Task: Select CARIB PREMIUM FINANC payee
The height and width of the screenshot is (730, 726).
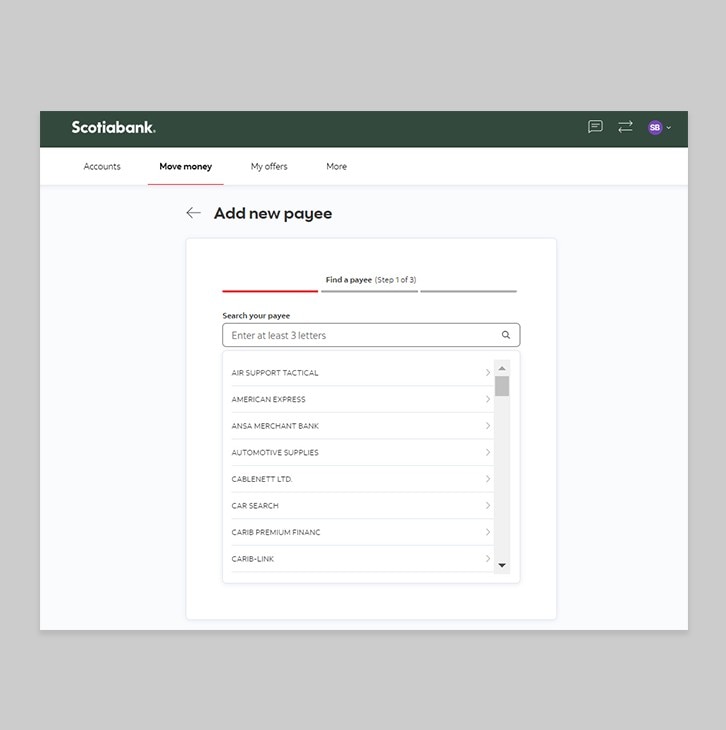Action: (x=362, y=532)
